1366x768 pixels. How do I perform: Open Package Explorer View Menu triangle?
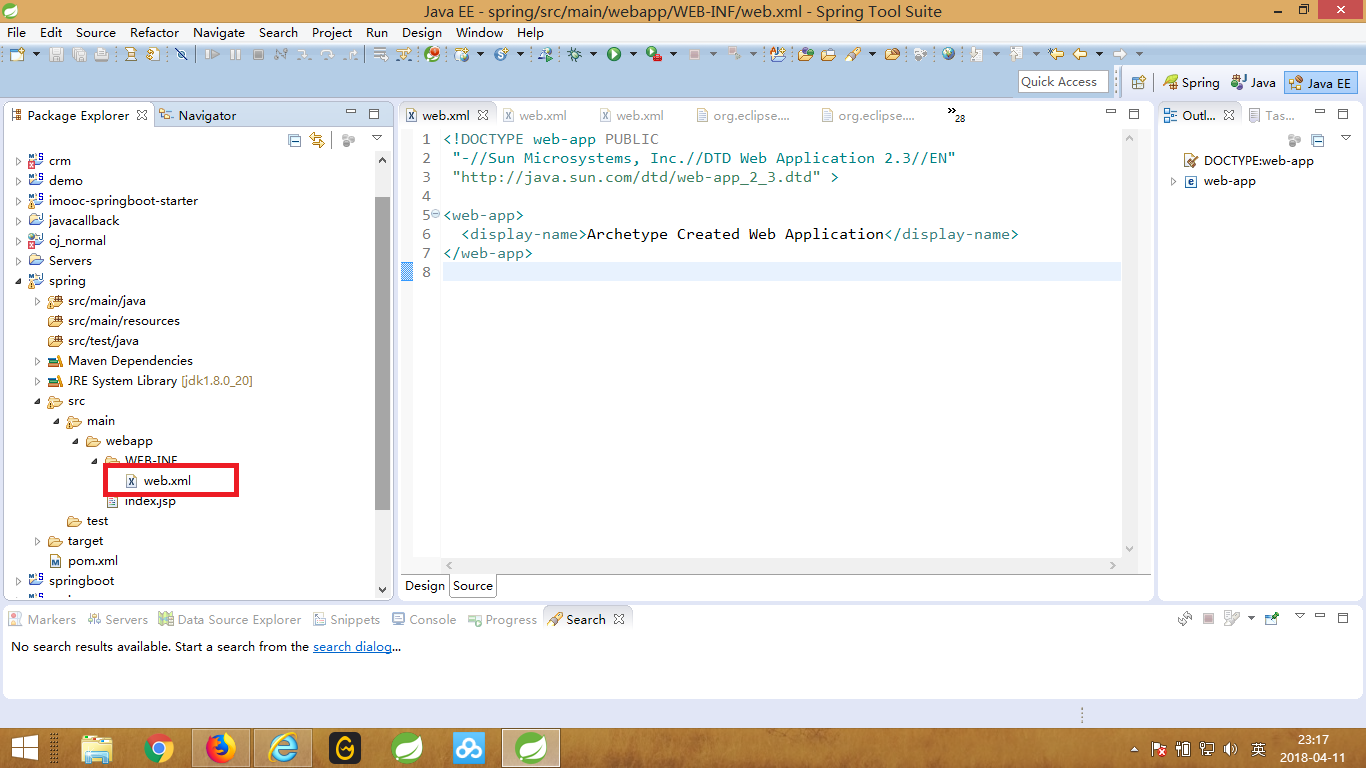pos(377,139)
